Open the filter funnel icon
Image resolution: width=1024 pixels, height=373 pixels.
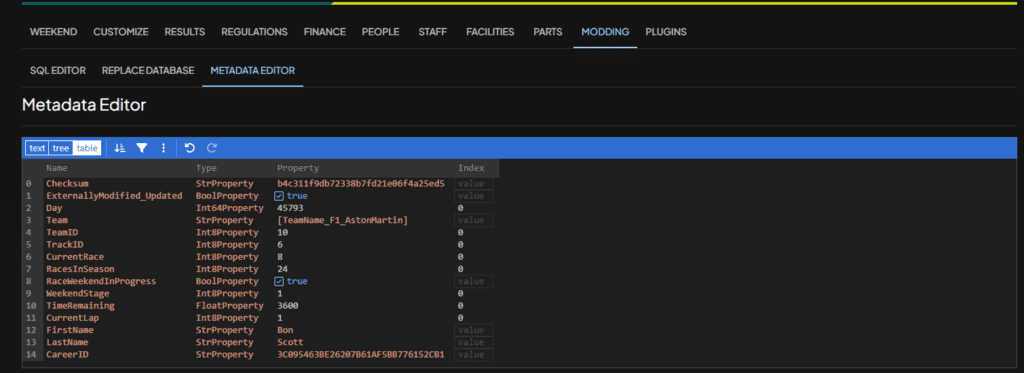[141, 148]
